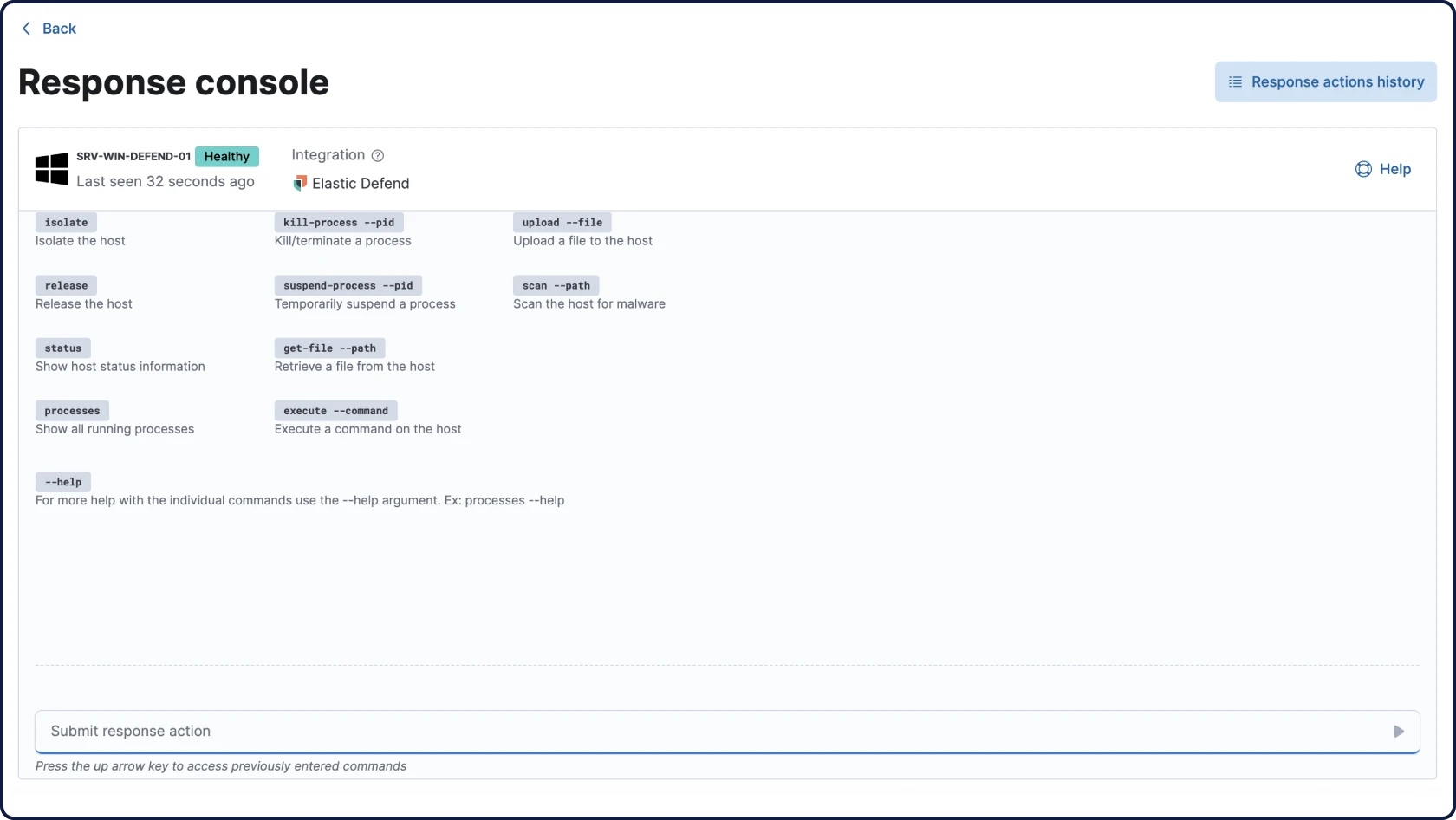Click the 'Press the up arrow key' hint
The height and width of the screenshot is (820, 1456).
coord(221,766)
